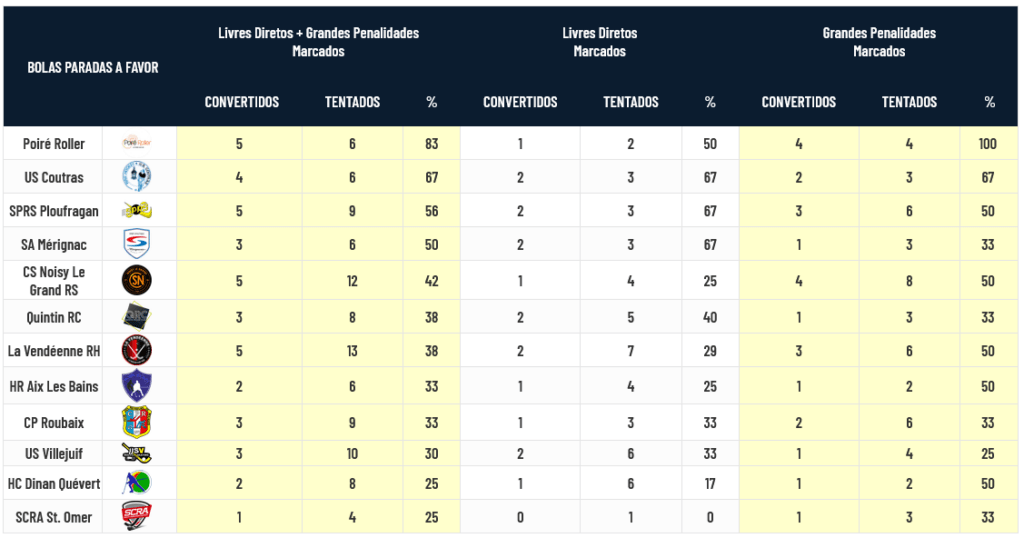Click the US Coutras club crest
Image resolution: width=1024 pixels, height=538 pixels.
(x=137, y=177)
